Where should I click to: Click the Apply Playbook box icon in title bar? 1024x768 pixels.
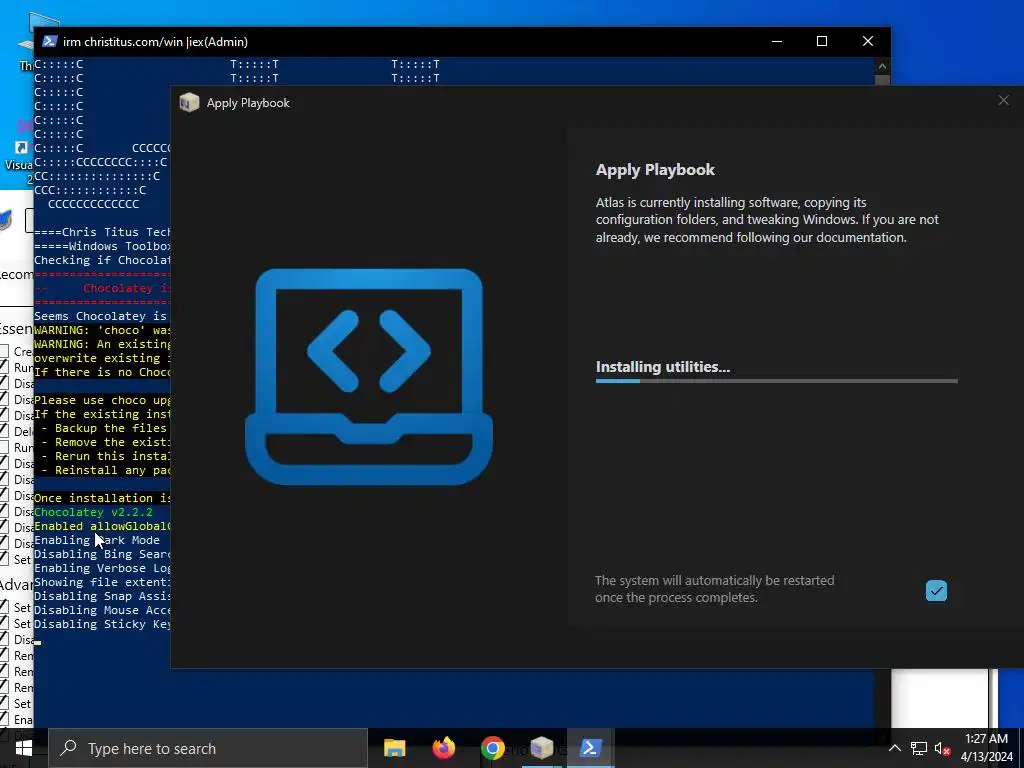189,103
